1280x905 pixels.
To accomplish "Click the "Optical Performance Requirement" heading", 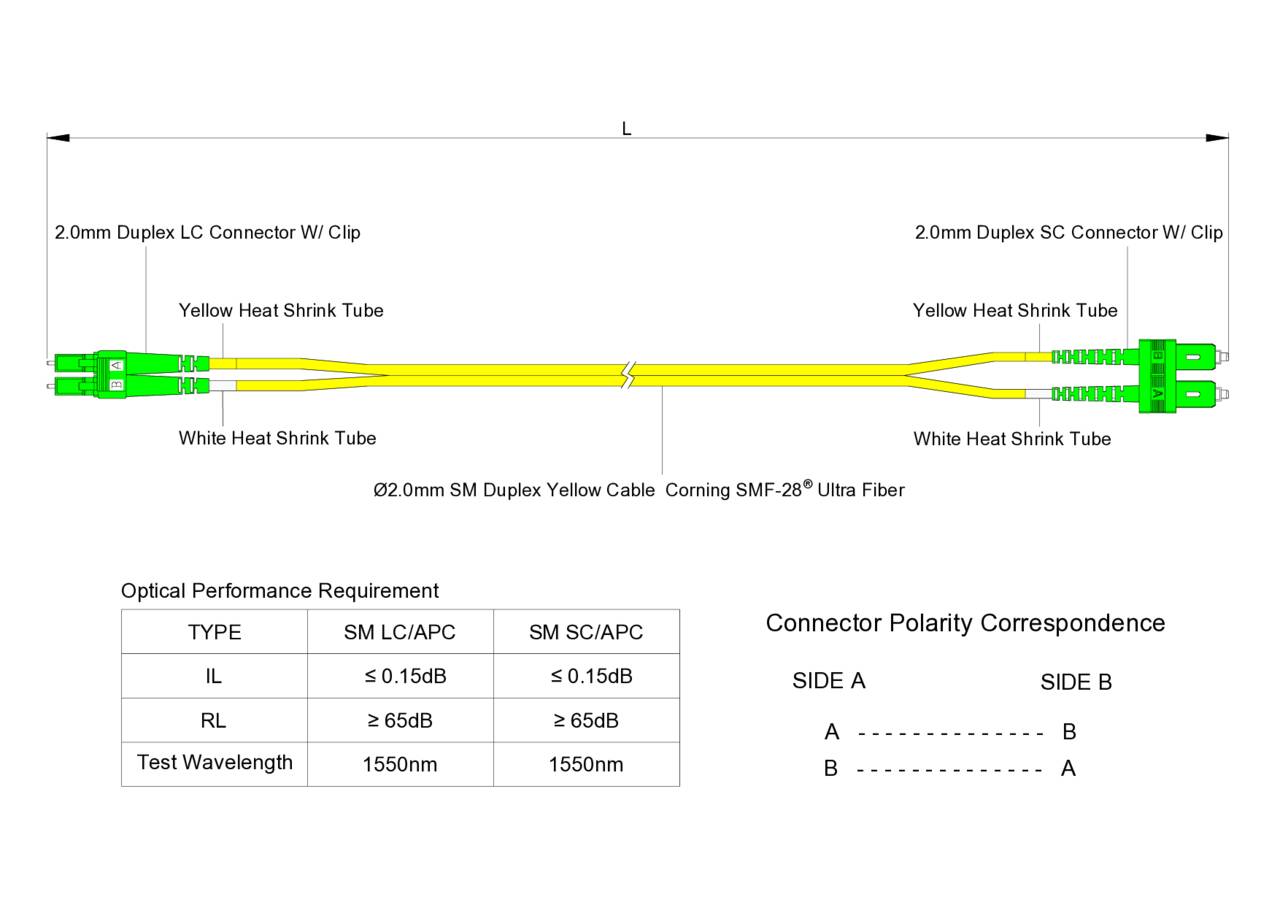I will (280, 590).
